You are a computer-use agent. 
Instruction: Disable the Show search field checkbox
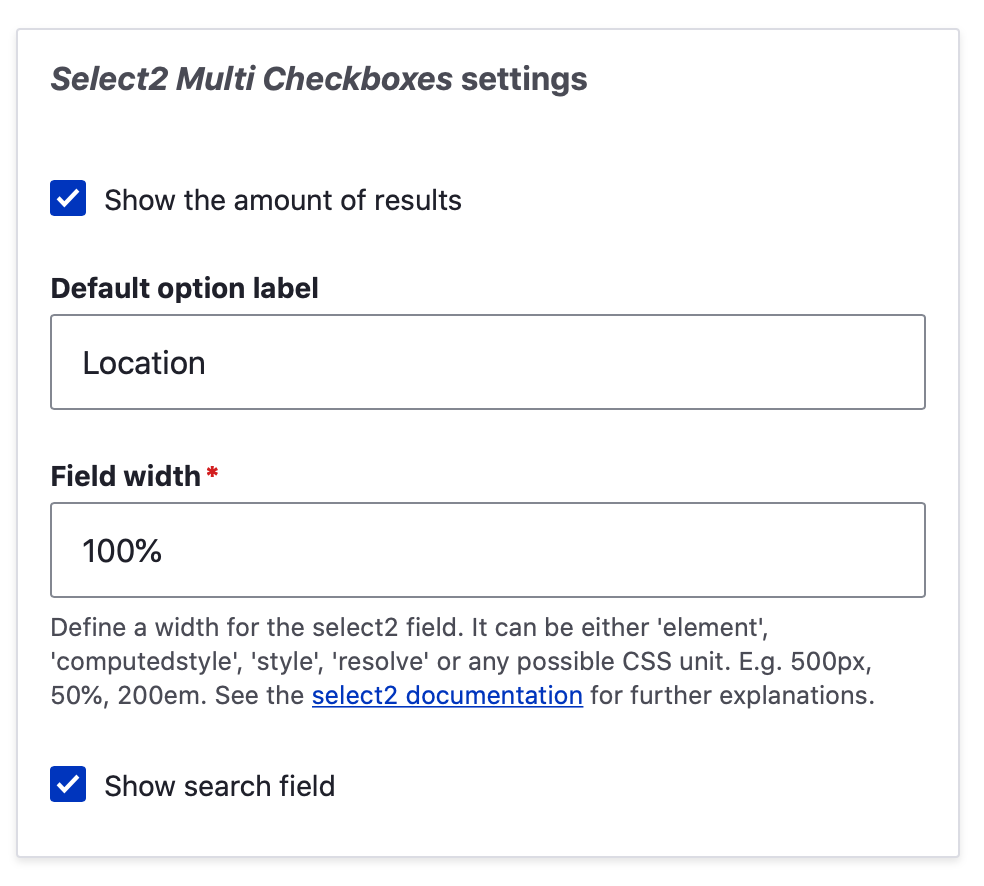pyautogui.click(x=68, y=786)
